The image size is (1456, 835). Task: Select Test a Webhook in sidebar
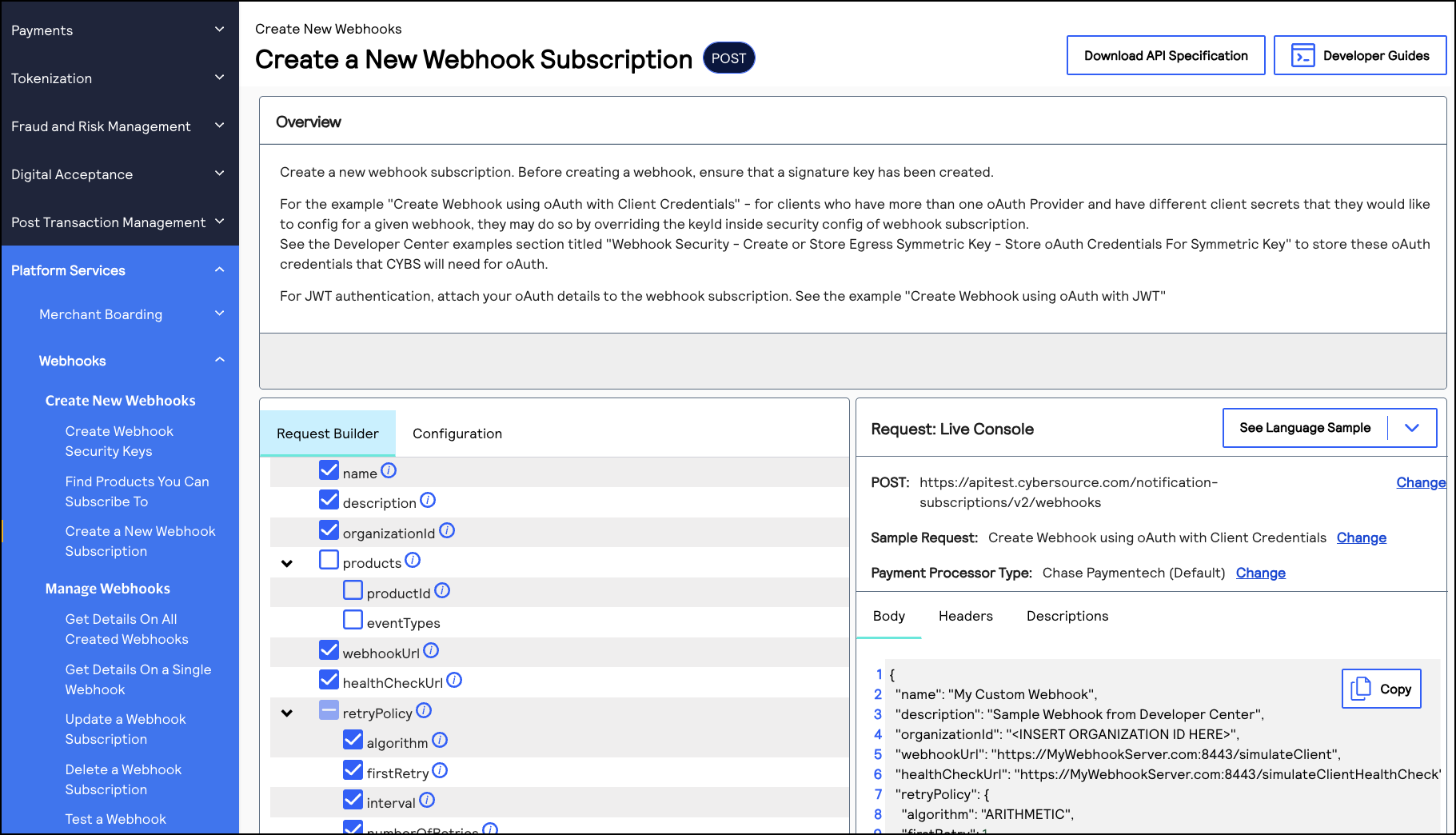(115, 818)
